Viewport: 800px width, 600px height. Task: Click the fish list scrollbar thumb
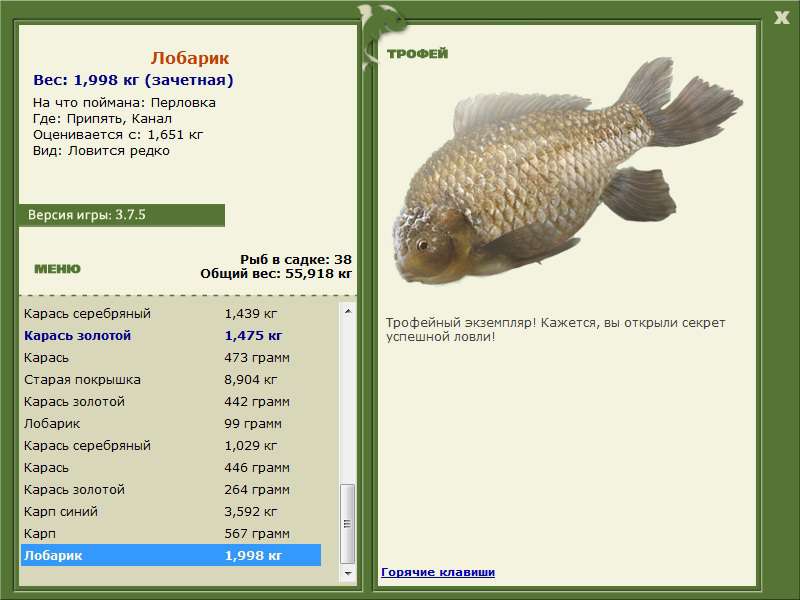pos(347,524)
